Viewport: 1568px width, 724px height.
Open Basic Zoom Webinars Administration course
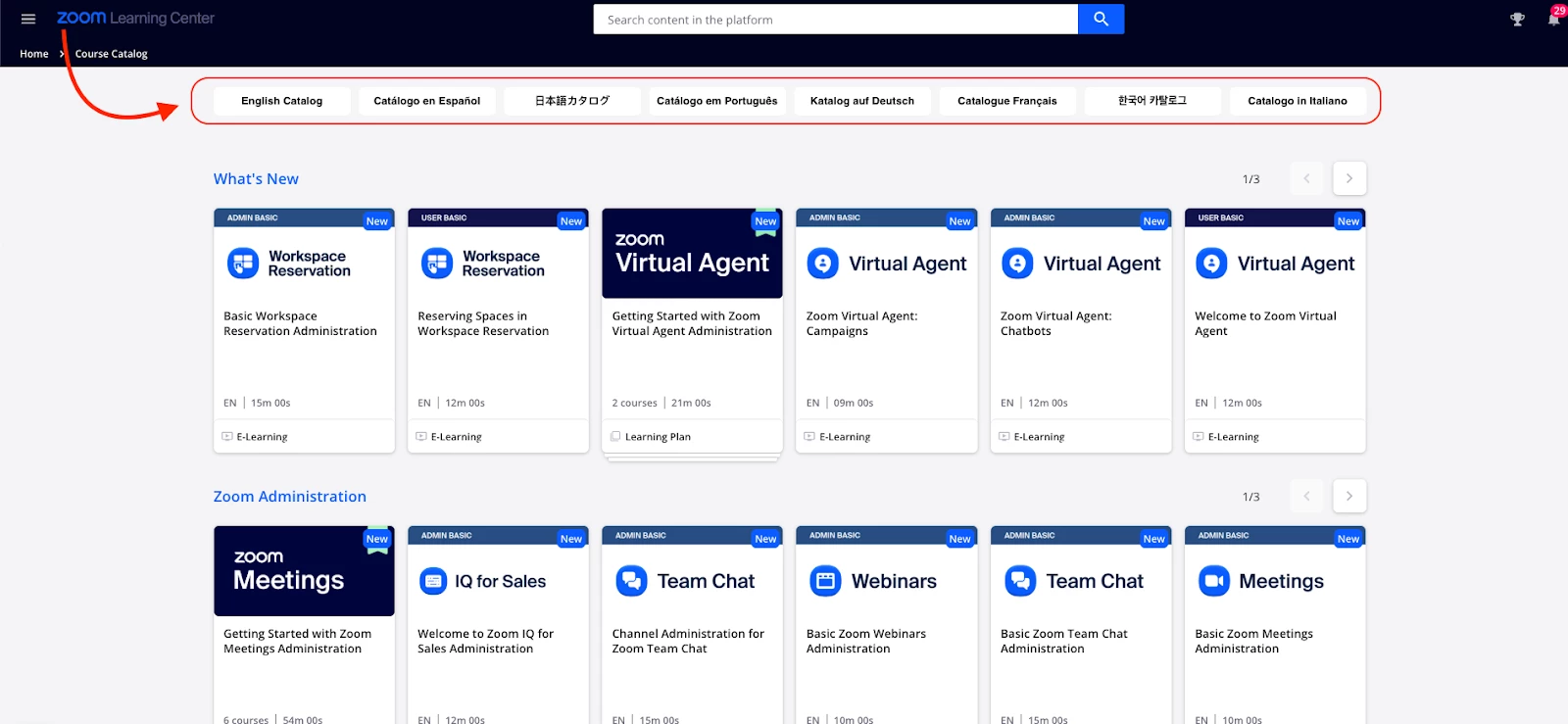click(865, 641)
